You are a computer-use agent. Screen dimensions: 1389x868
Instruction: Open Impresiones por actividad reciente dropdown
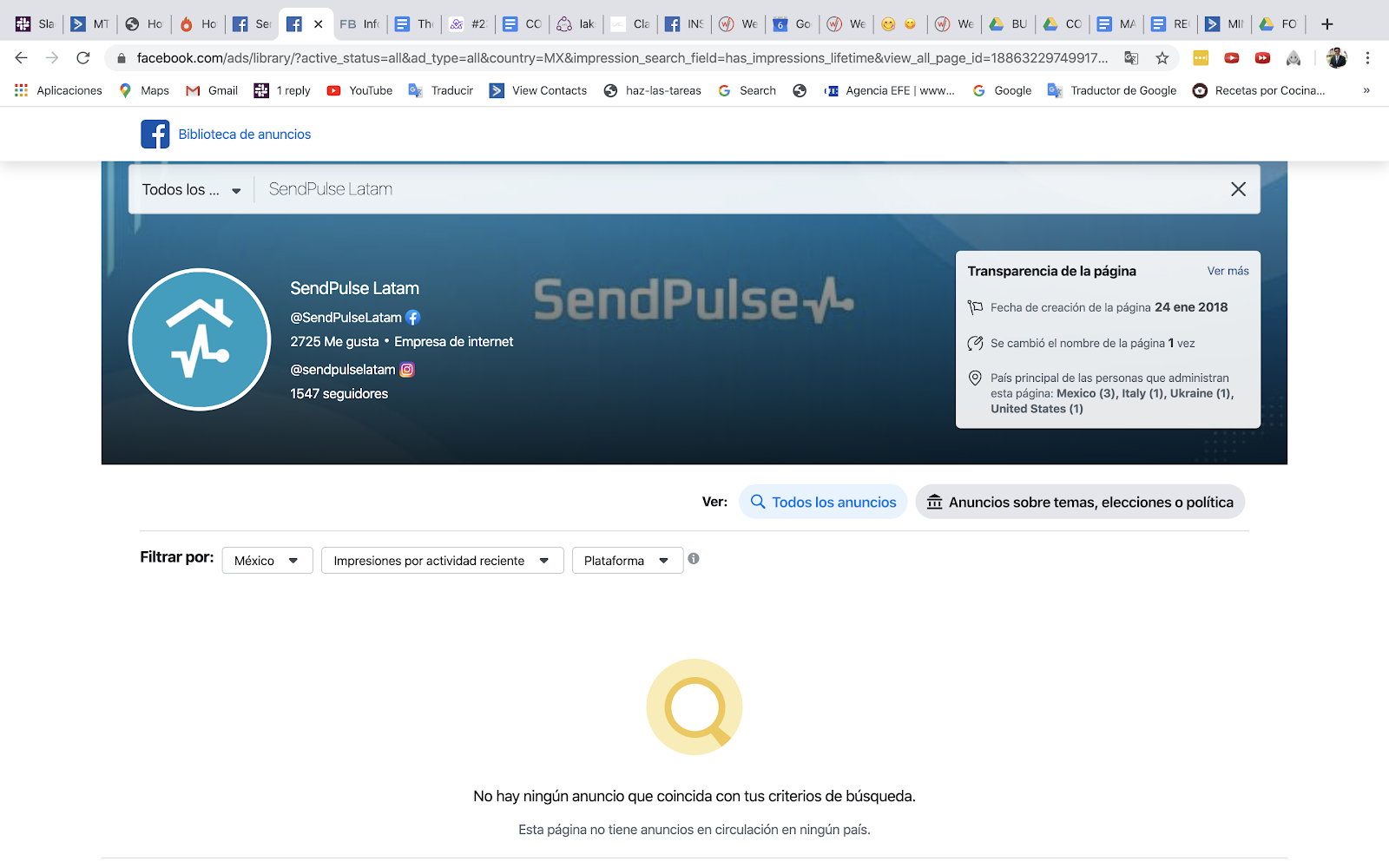coord(443,561)
